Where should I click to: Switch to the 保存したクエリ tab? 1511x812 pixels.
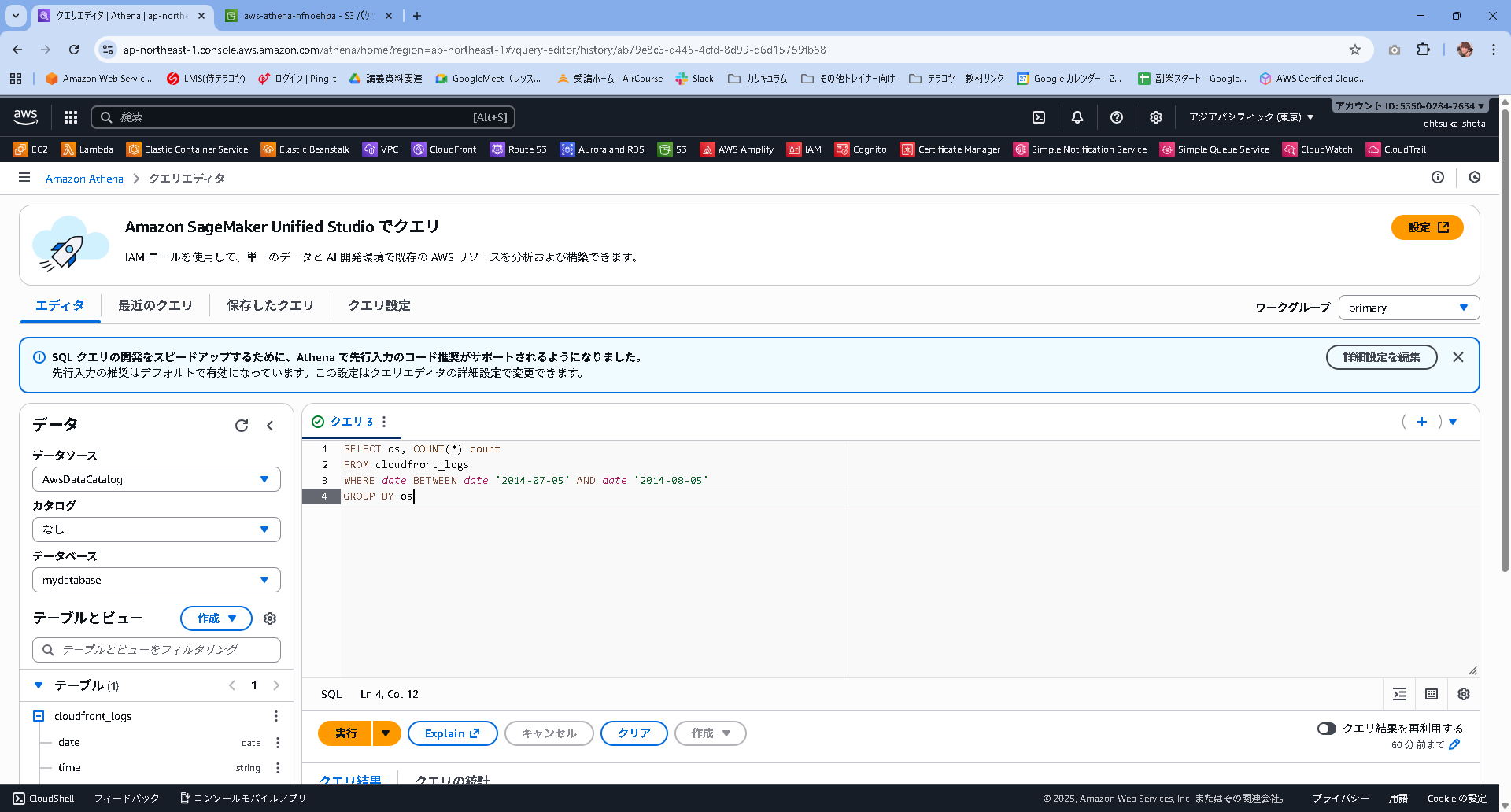coord(270,305)
